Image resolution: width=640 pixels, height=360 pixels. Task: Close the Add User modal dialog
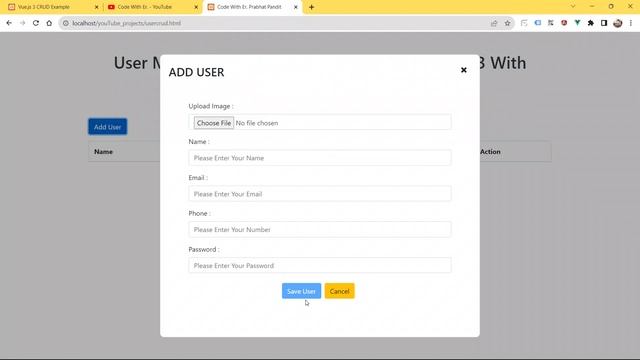point(464,70)
